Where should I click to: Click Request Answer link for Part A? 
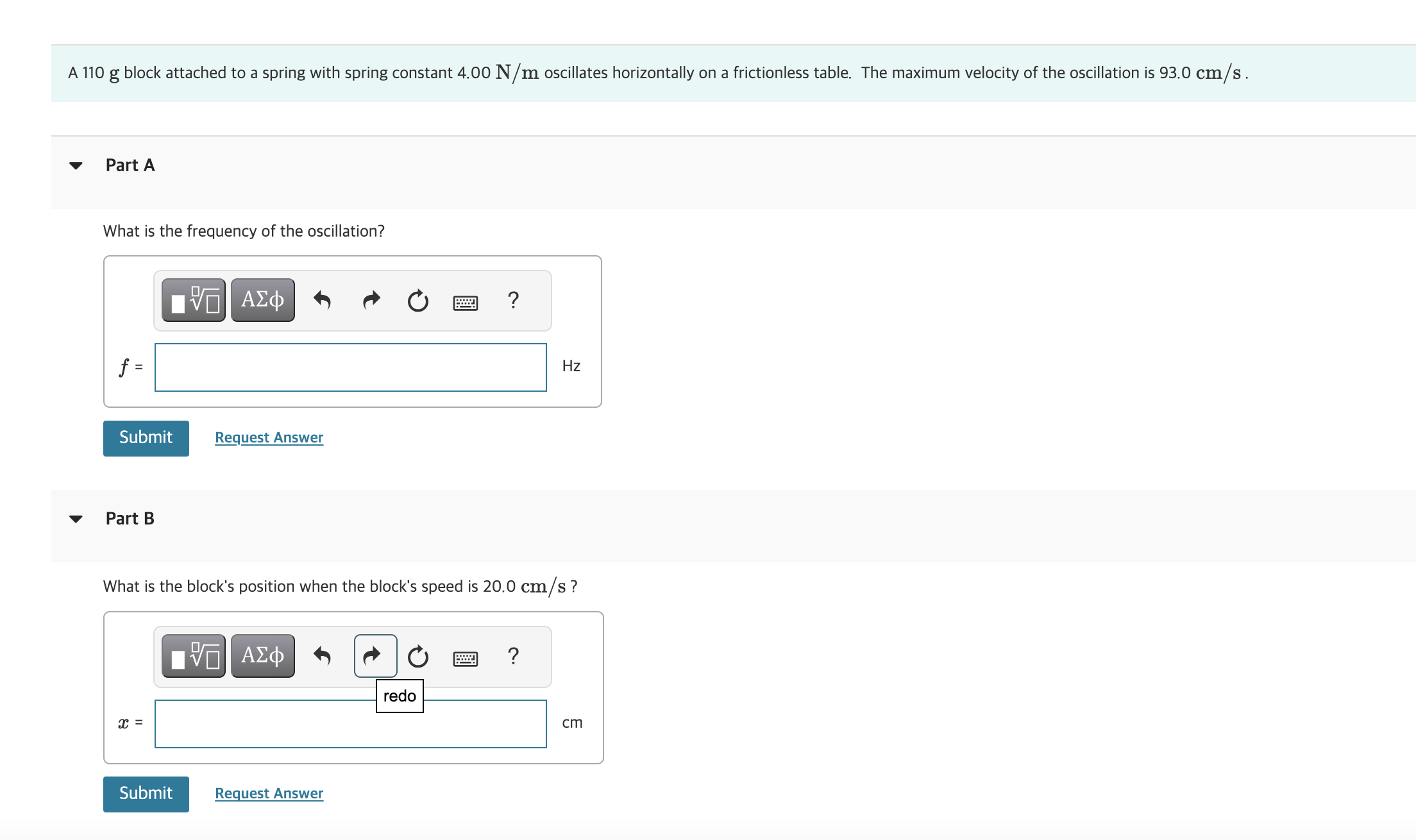coord(269,437)
